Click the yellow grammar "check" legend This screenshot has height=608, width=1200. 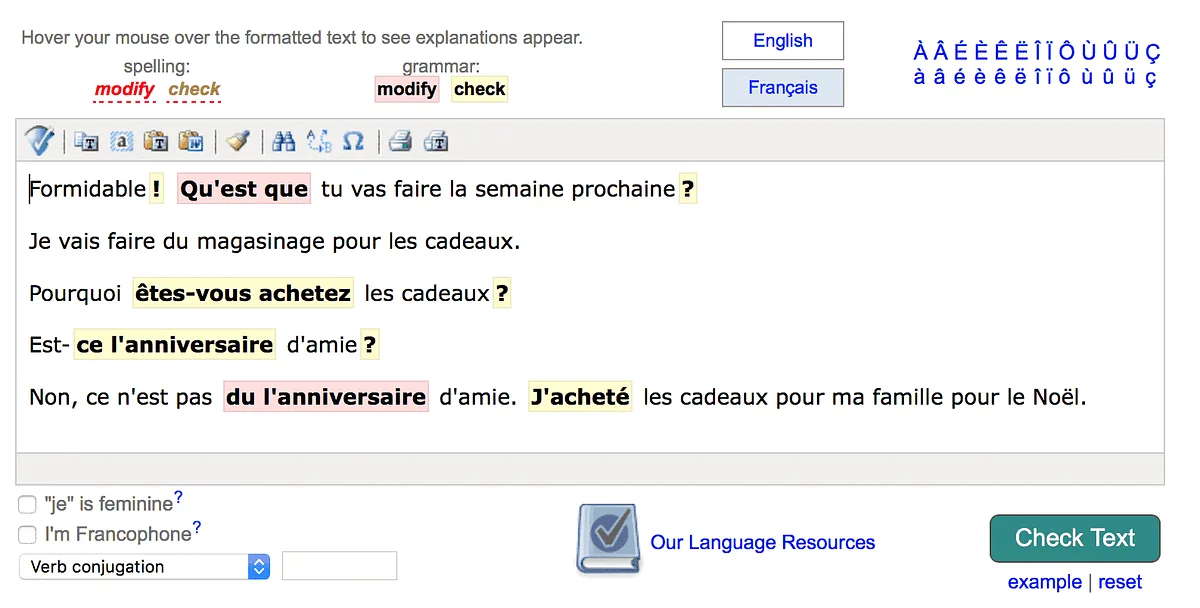tap(480, 89)
